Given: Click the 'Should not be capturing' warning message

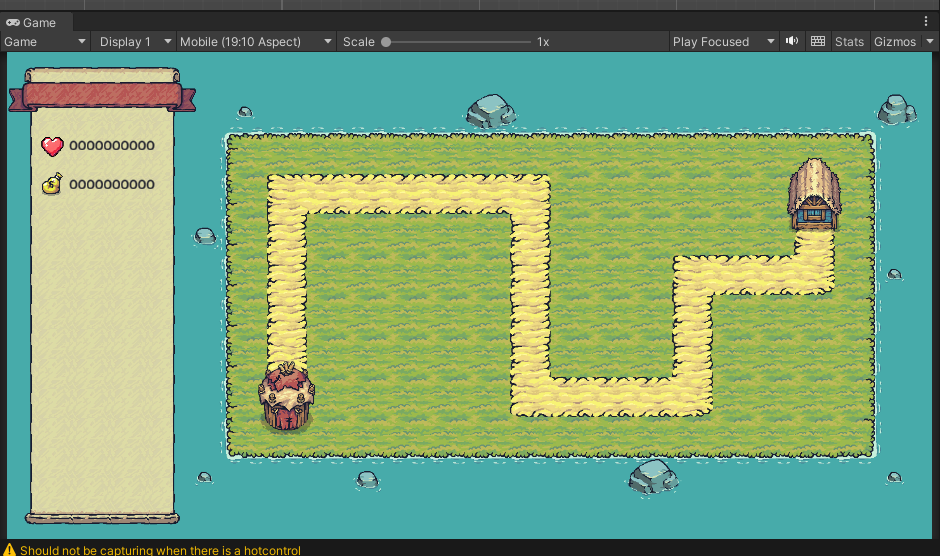Looking at the screenshot, I should click(x=160, y=550).
